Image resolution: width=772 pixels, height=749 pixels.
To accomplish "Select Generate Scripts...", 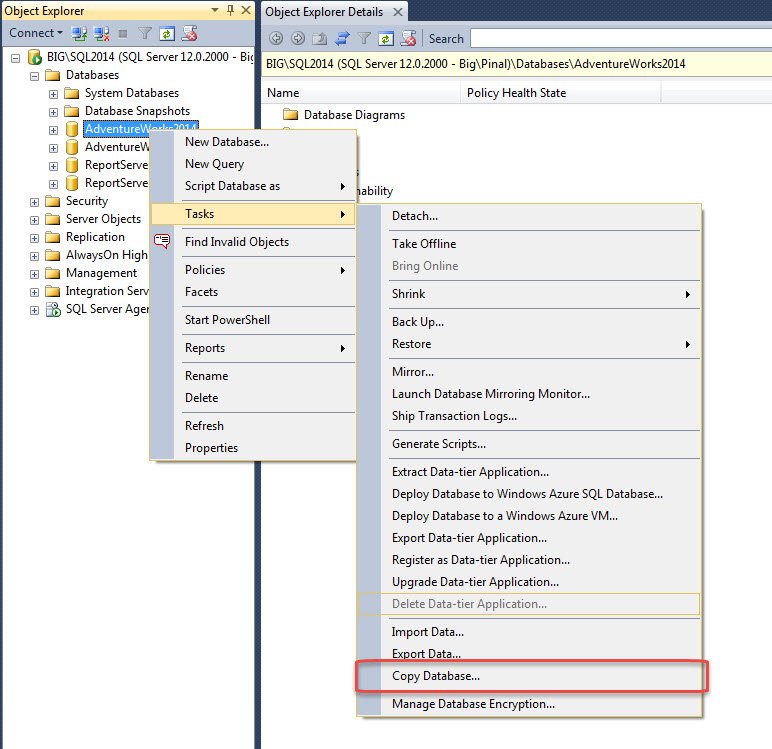I will pos(529,444).
